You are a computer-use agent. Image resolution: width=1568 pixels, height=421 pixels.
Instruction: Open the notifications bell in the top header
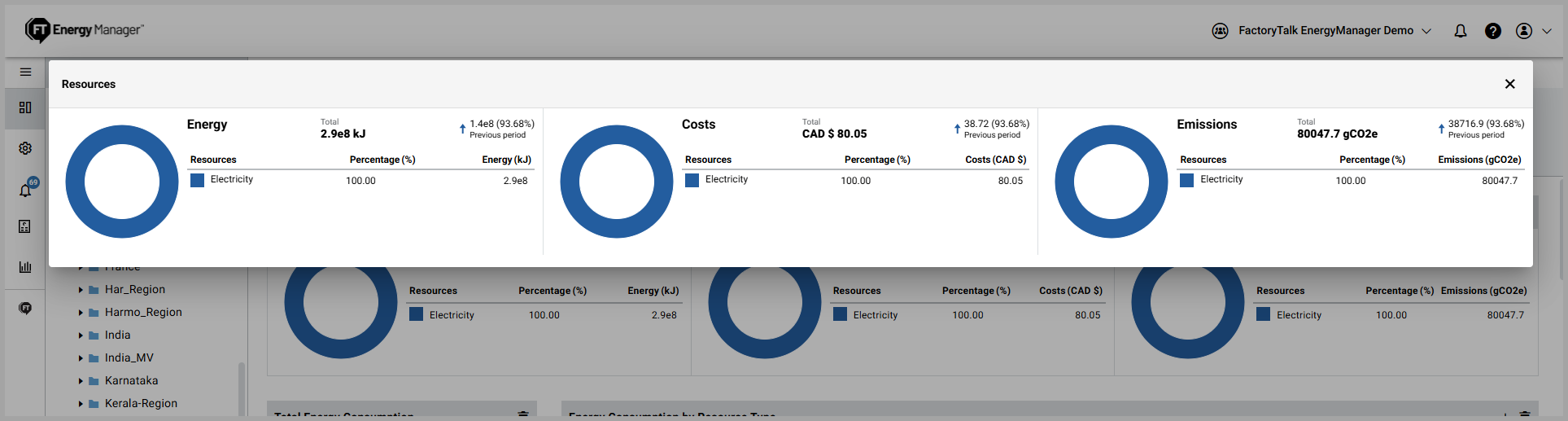[1461, 31]
